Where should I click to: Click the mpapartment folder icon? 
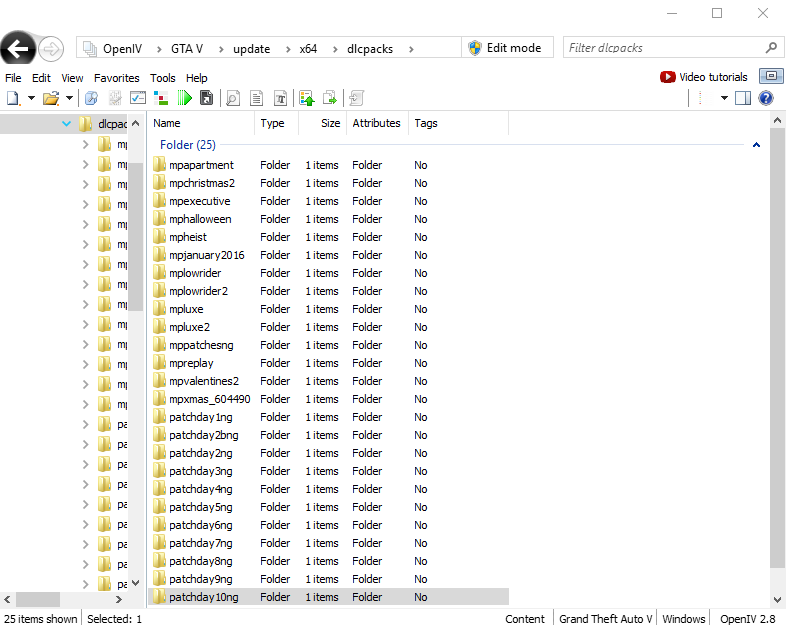pyautogui.click(x=159, y=164)
